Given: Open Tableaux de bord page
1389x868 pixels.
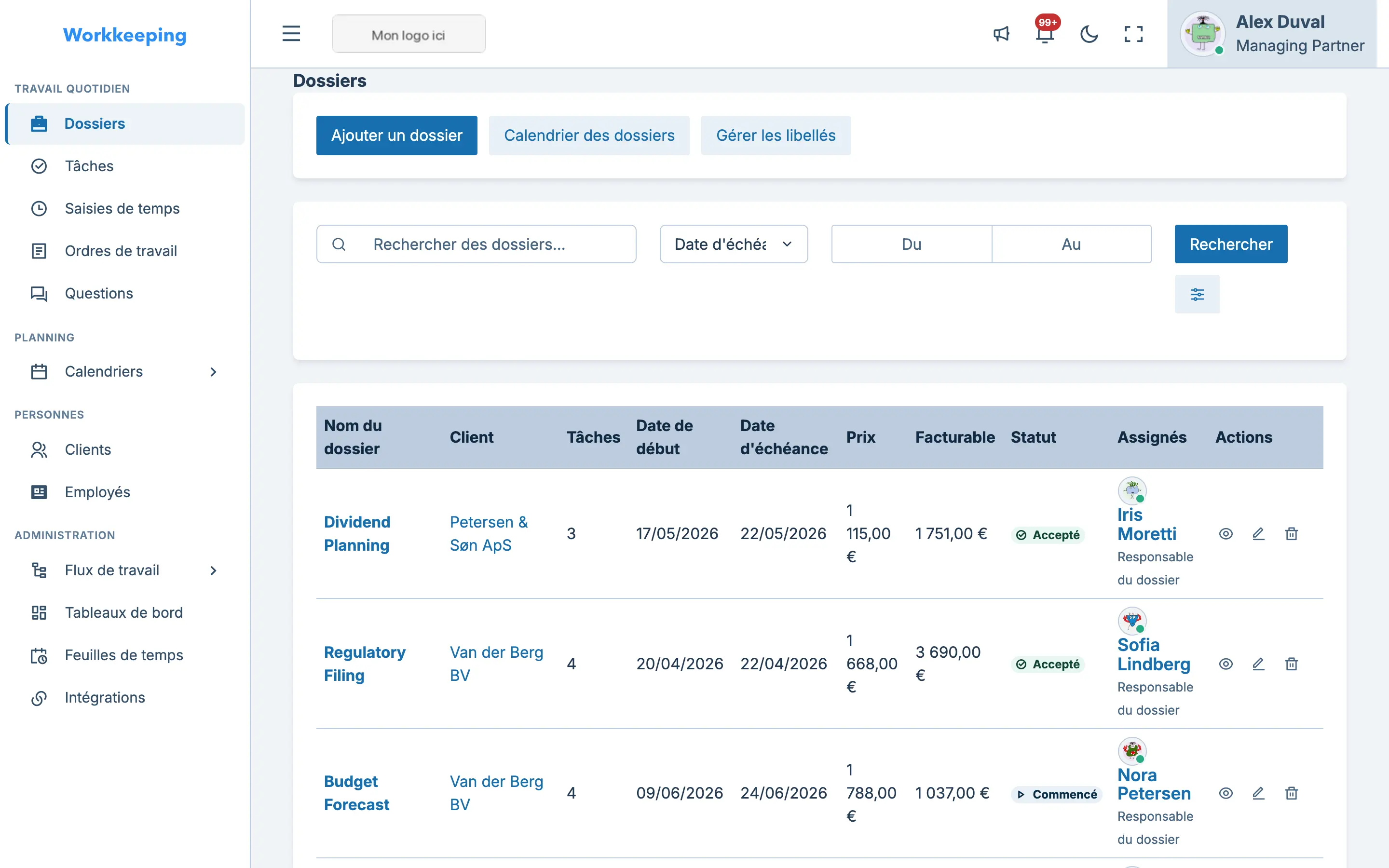Looking at the screenshot, I should tap(125, 612).
